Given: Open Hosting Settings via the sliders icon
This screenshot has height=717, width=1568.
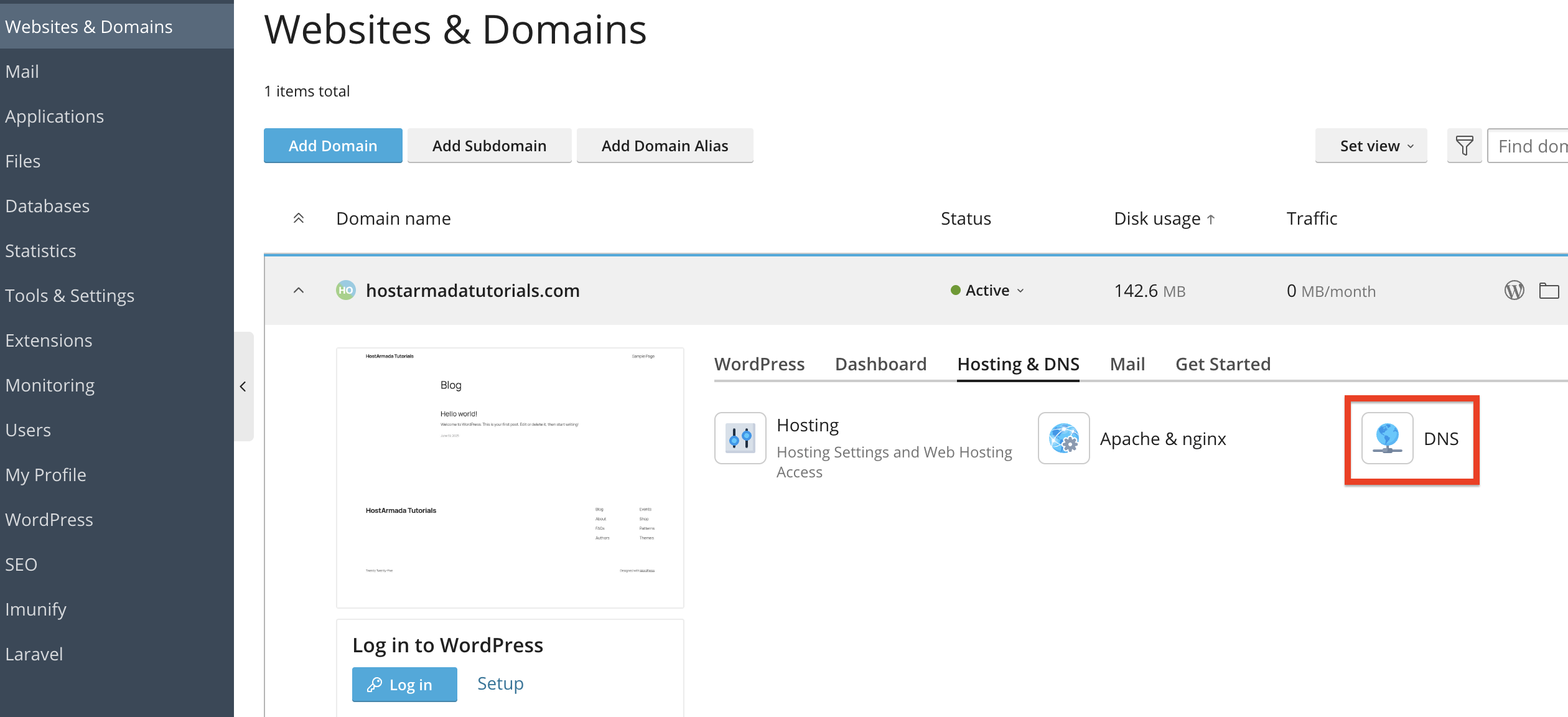Looking at the screenshot, I should (x=740, y=438).
